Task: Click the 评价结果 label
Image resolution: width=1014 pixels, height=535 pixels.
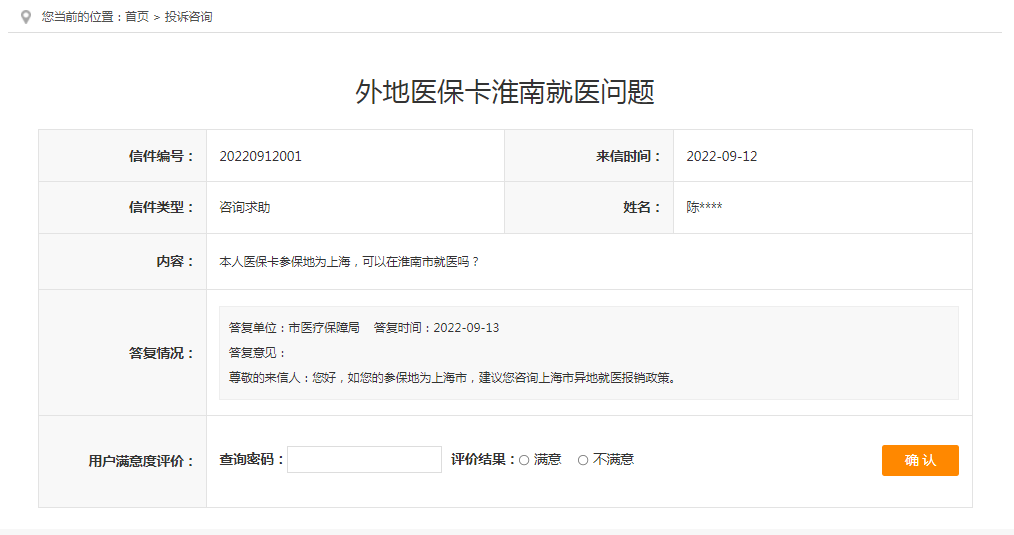Action: pyautogui.click(x=482, y=460)
